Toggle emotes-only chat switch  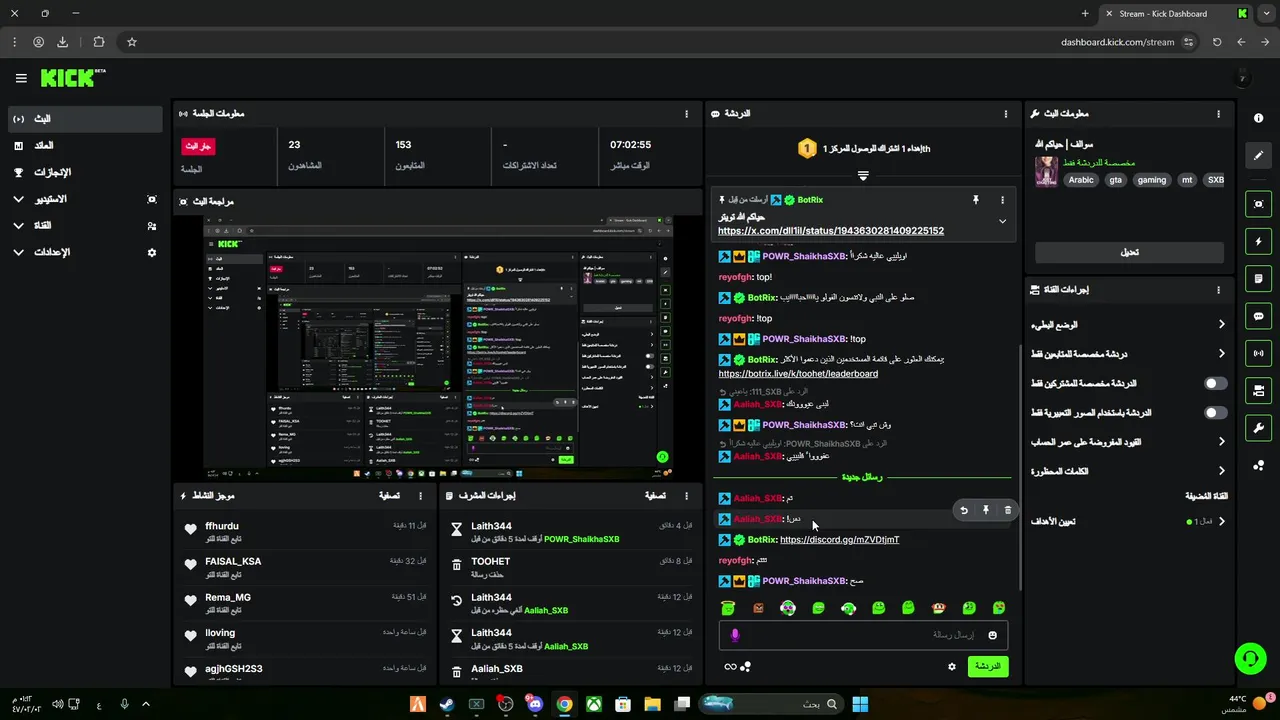point(1215,412)
